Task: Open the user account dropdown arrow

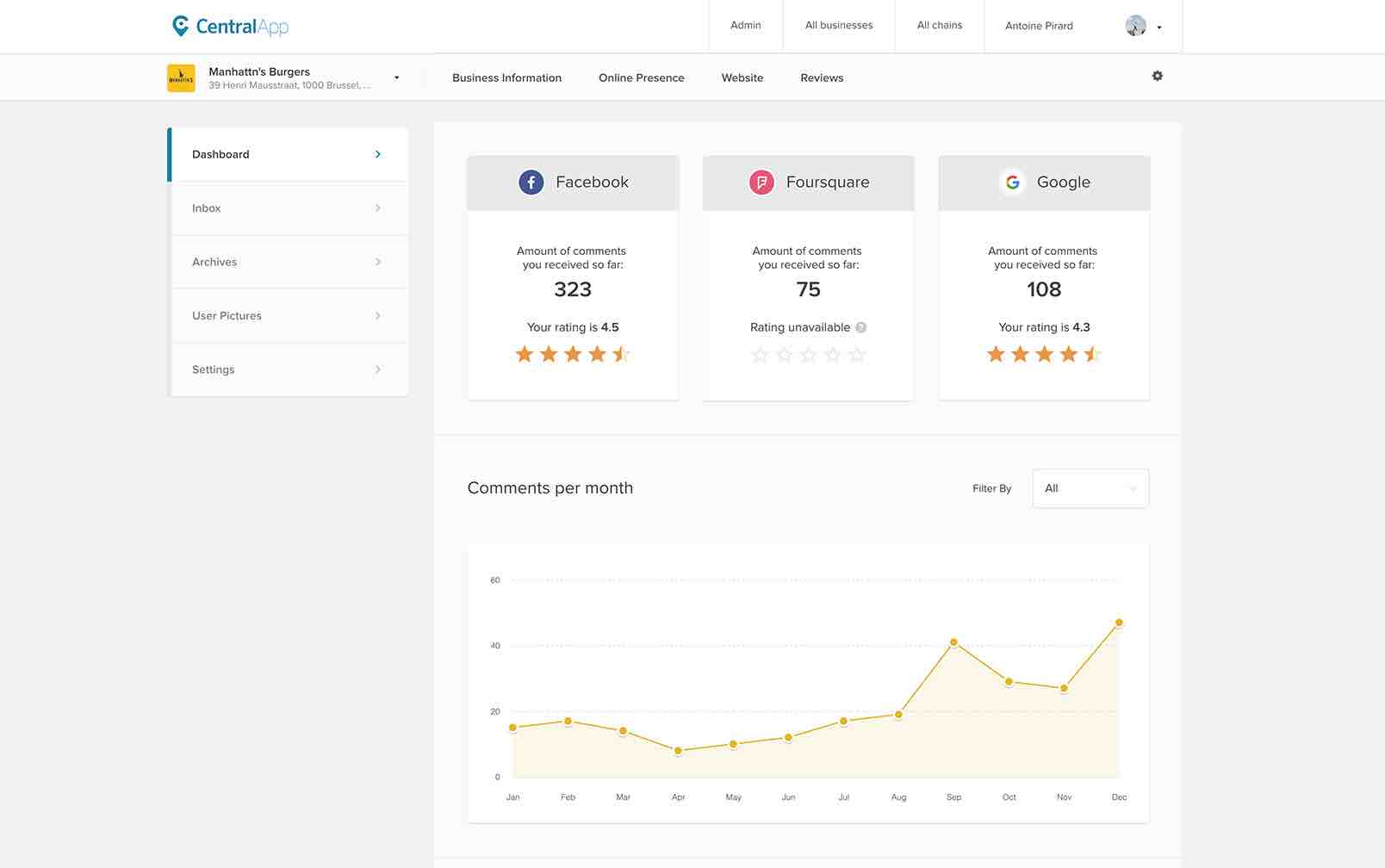Action: (x=1159, y=28)
